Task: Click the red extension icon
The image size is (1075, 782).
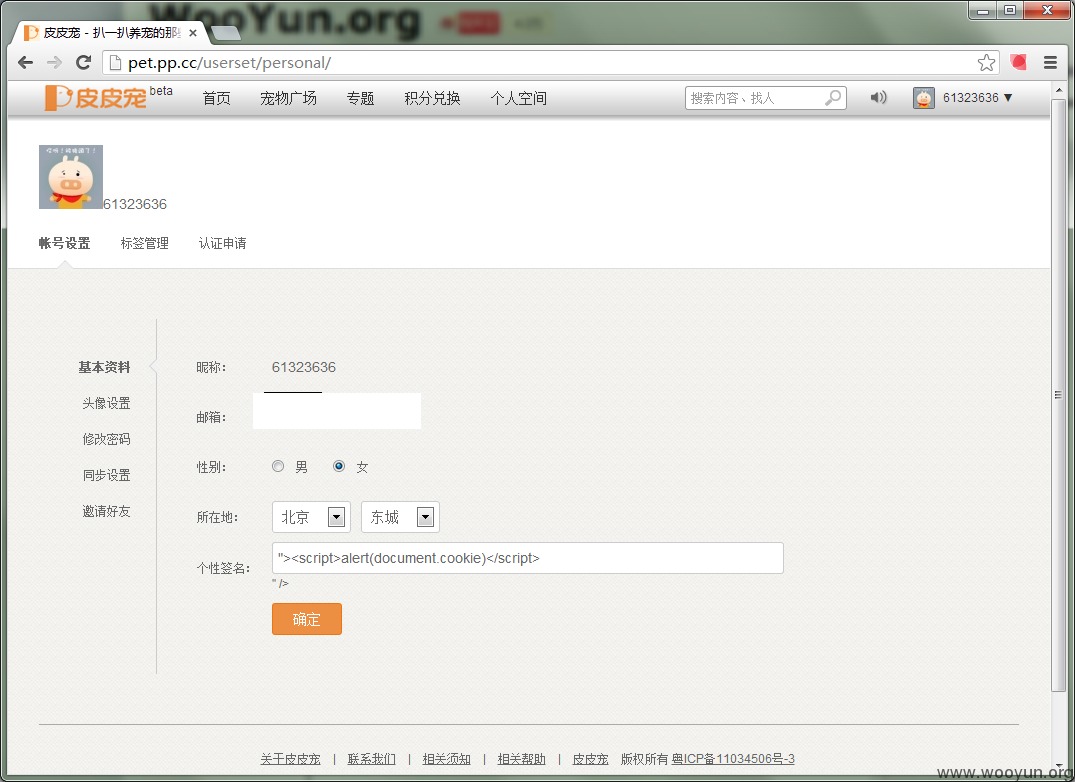Action: tap(1018, 62)
